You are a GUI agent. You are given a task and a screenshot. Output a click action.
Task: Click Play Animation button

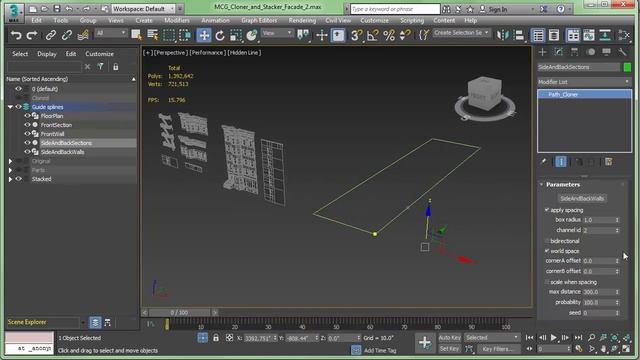[553, 338]
